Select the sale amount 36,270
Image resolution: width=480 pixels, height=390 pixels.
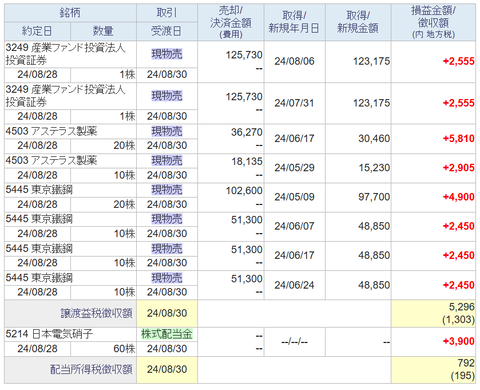247,132
